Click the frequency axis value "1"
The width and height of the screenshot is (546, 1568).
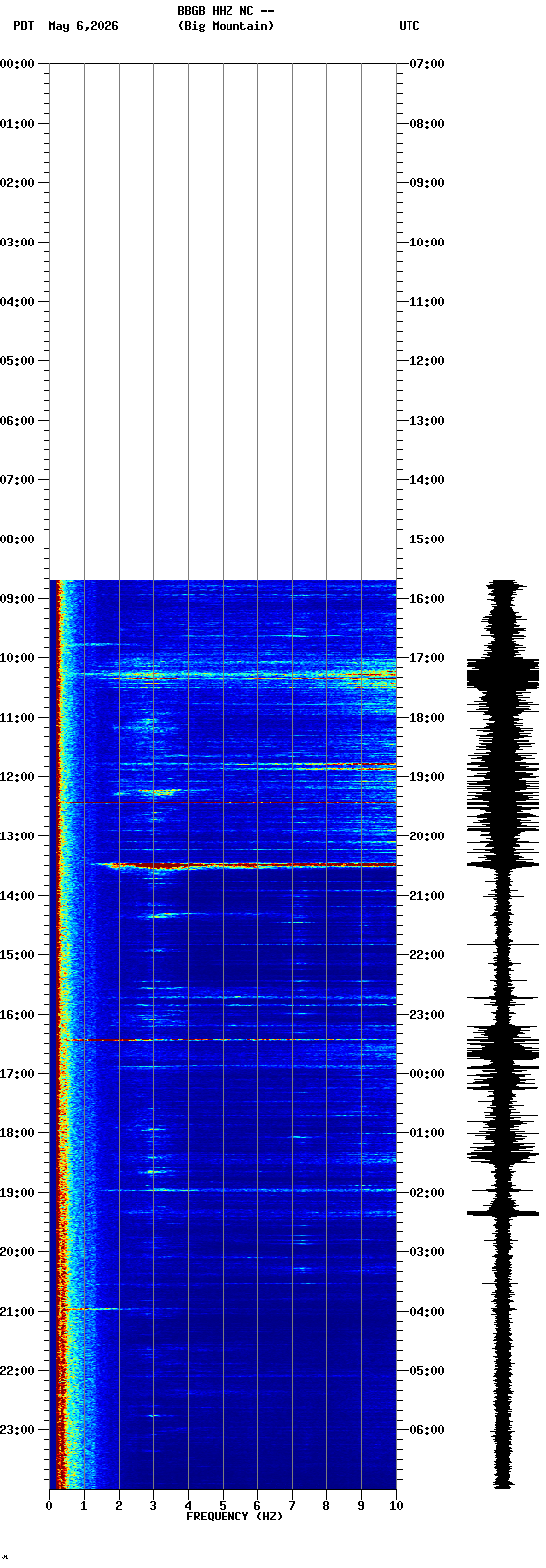click(x=84, y=1506)
